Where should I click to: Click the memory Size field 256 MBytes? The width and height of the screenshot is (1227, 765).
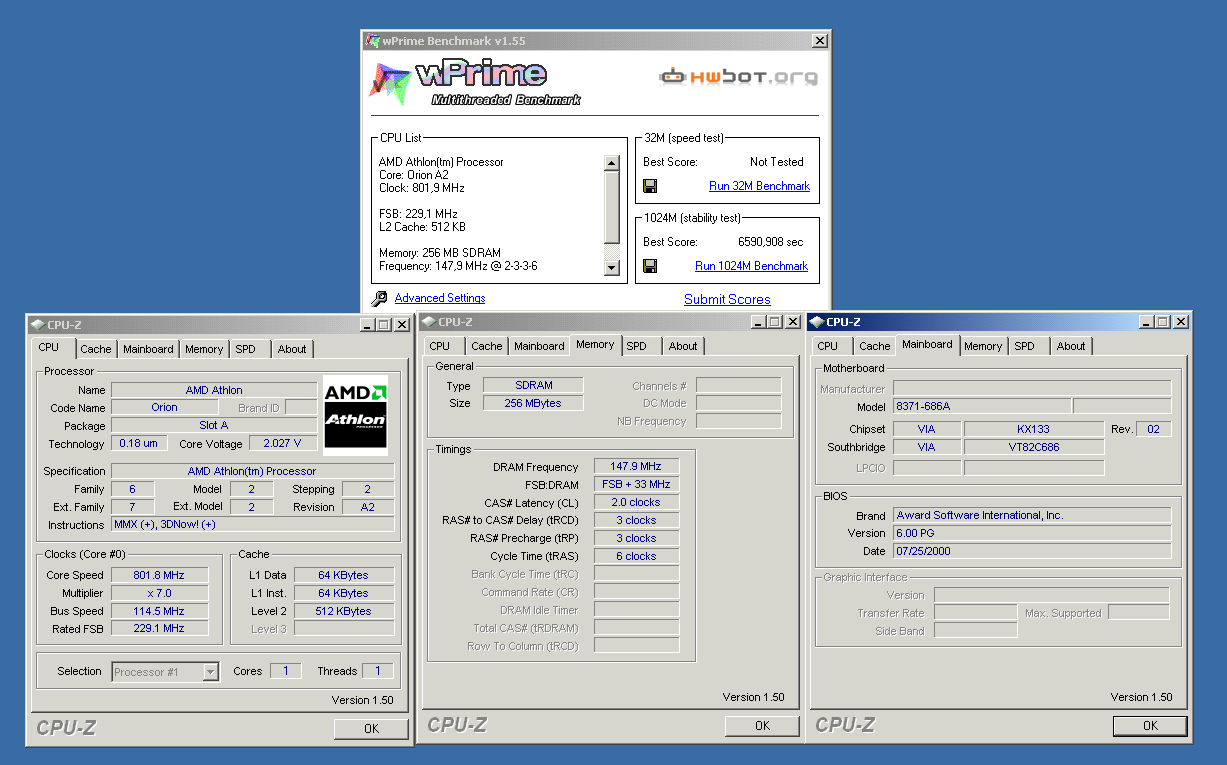pyautogui.click(x=533, y=403)
